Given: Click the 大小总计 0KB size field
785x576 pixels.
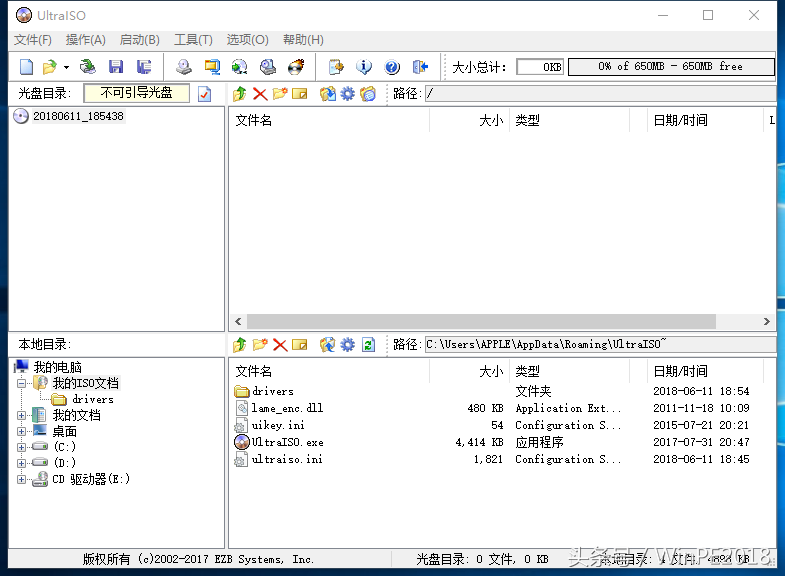Looking at the screenshot, I should click(x=540, y=67).
